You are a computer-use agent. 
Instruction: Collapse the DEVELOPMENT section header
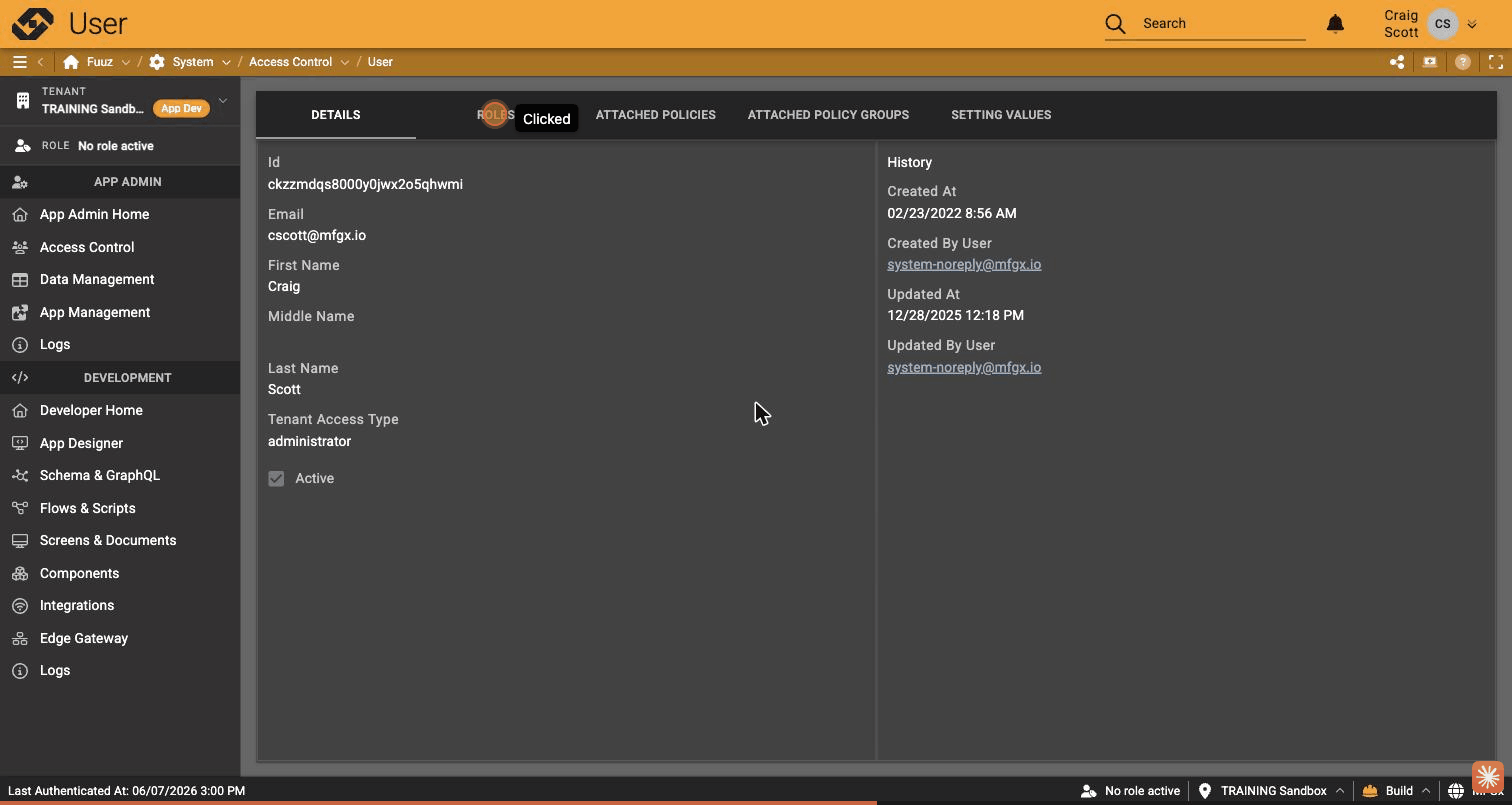click(x=120, y=378)
